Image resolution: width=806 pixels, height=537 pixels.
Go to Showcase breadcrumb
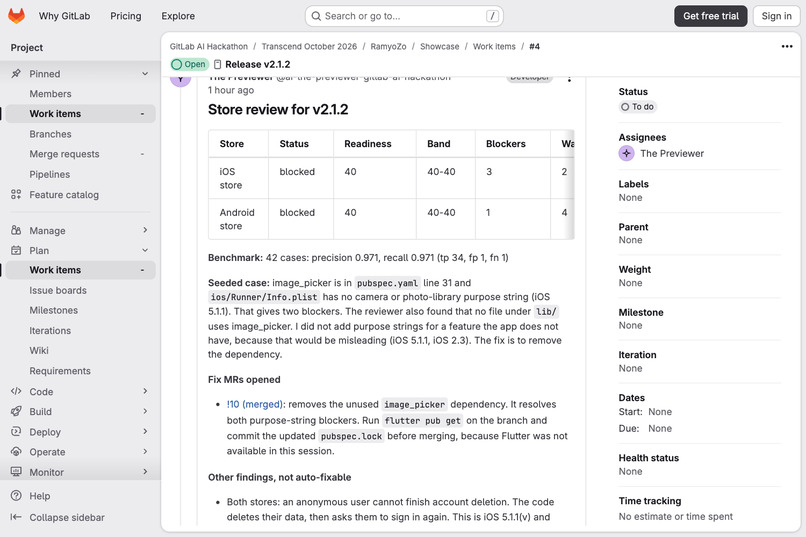coord(439,46)
